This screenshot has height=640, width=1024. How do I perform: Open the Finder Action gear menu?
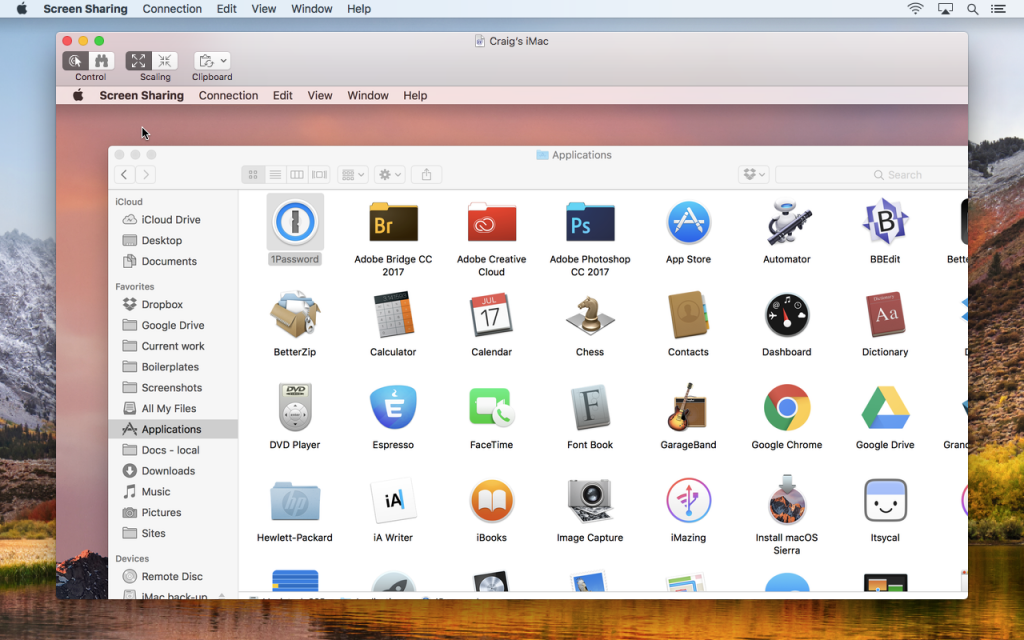coord(390,174)
